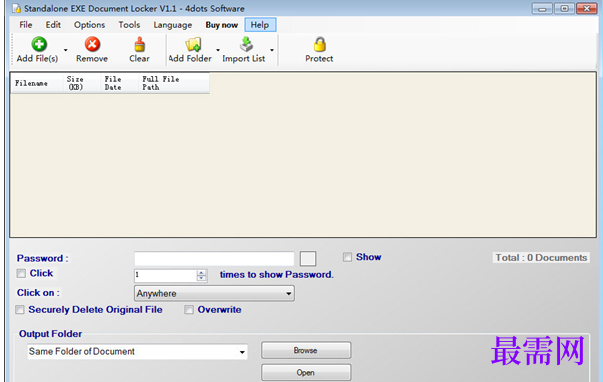
Task: Maximize the Document Locker window
Action: click(564, 8)
